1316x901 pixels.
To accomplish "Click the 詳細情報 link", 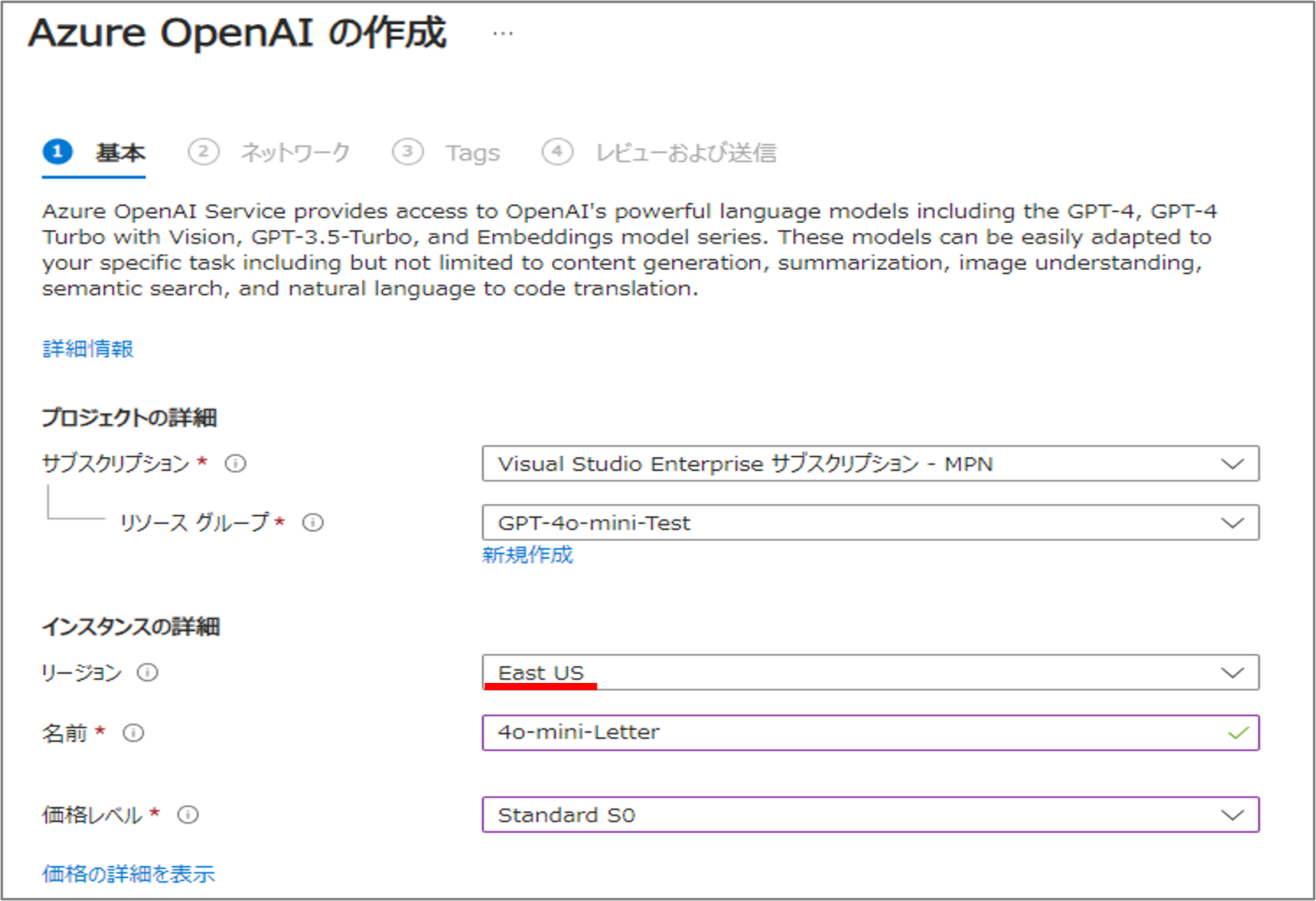I will [88, 348].
